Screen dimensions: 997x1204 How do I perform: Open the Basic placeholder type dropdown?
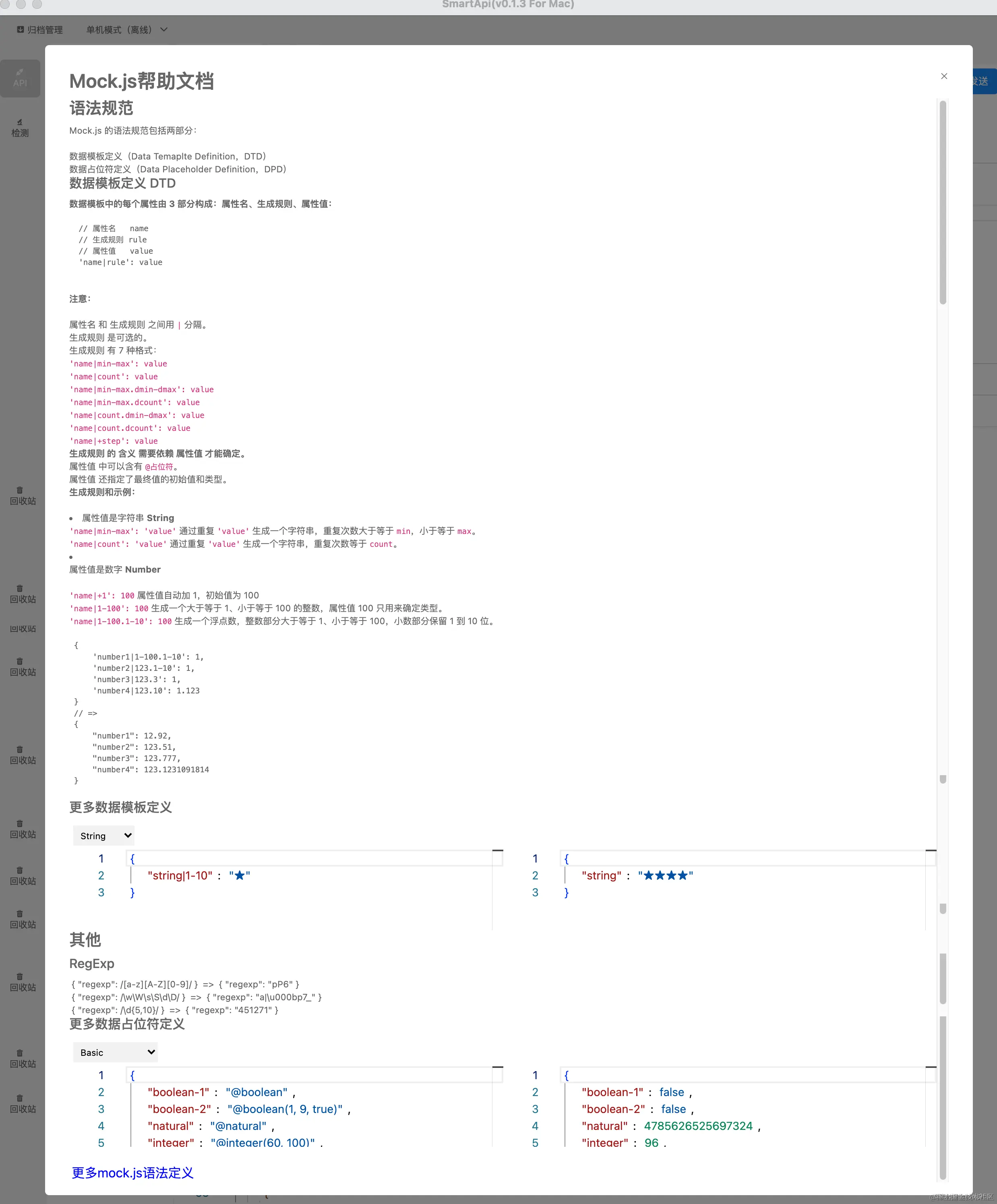(115, 1052)
